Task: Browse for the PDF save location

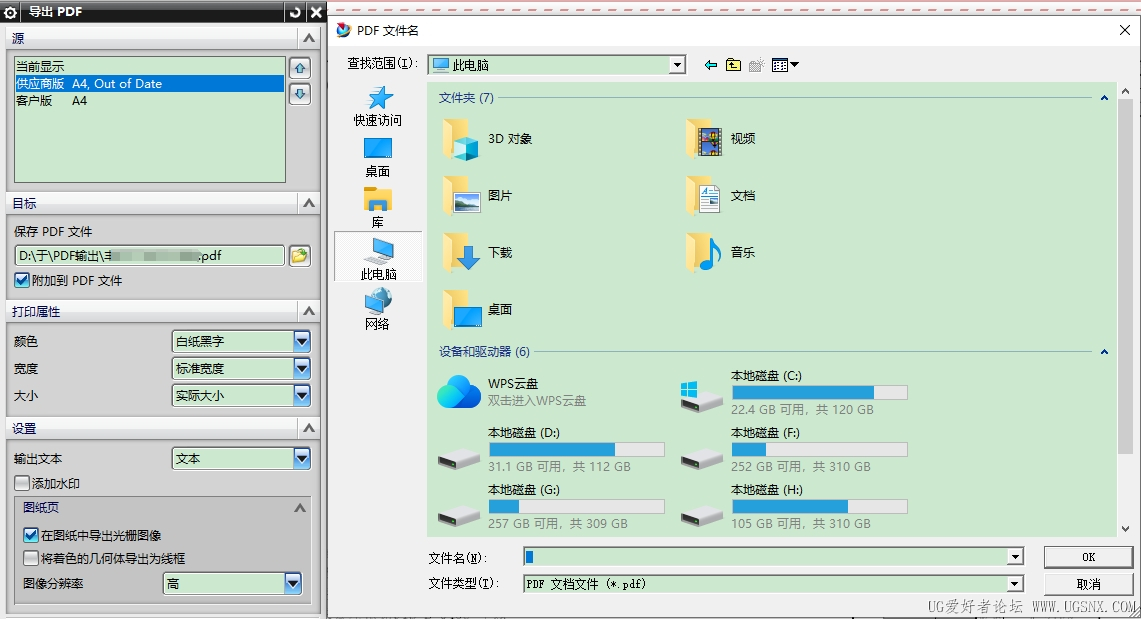Action: click(x=300, y=255)
